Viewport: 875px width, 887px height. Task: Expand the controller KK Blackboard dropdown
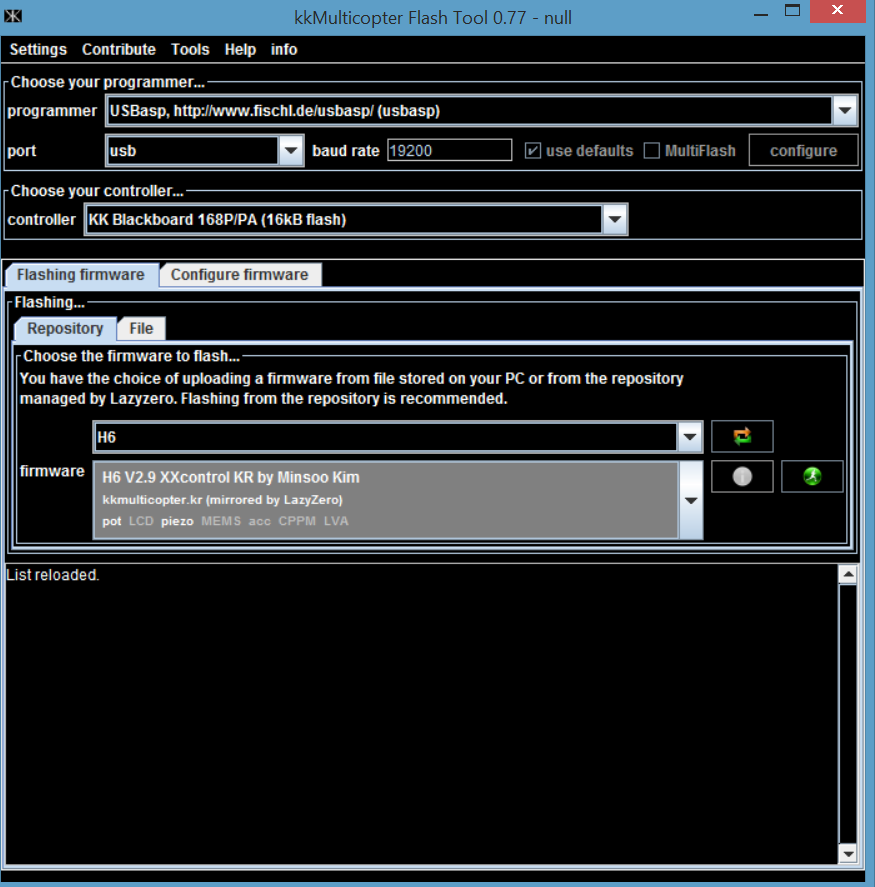(x=615, y=219)
